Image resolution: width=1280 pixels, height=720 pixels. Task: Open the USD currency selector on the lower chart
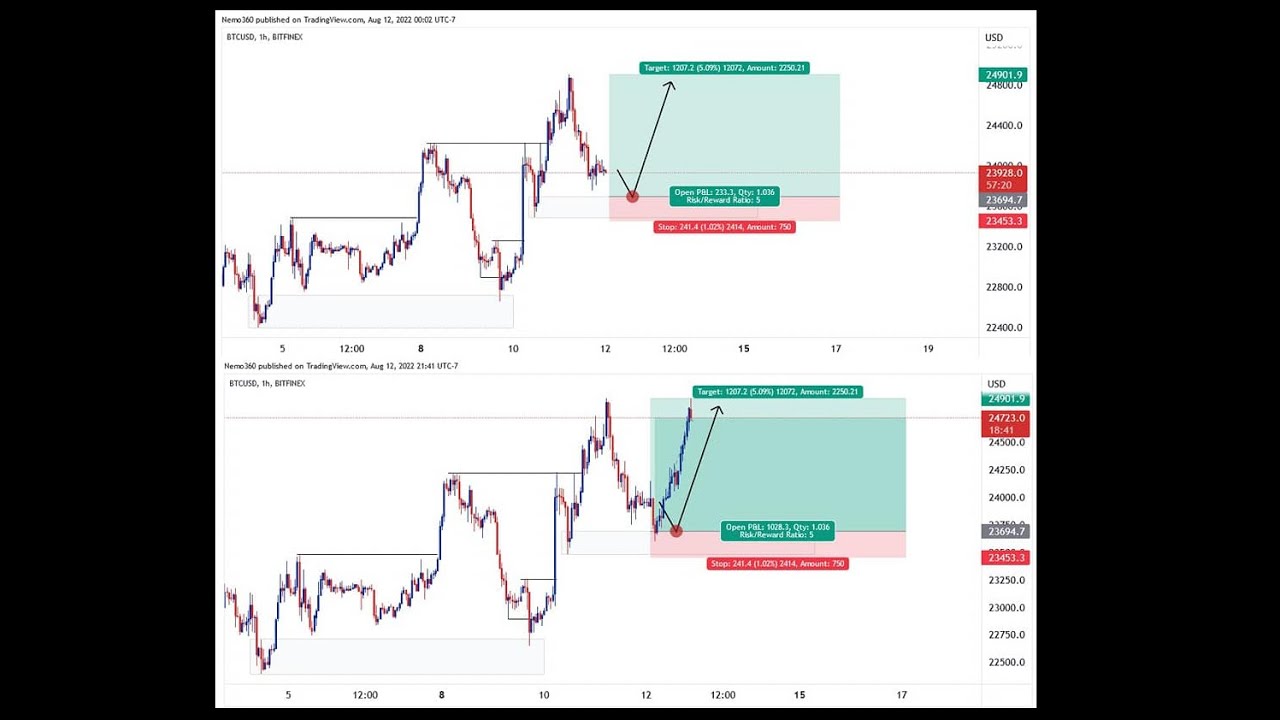(x=996, y=384)
